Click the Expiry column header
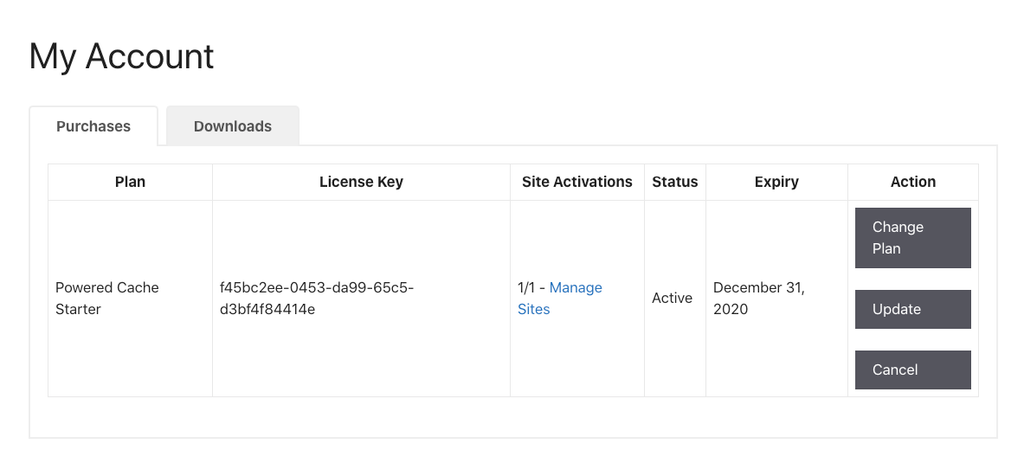This screenshot has width=1024, height=469. 776,182
